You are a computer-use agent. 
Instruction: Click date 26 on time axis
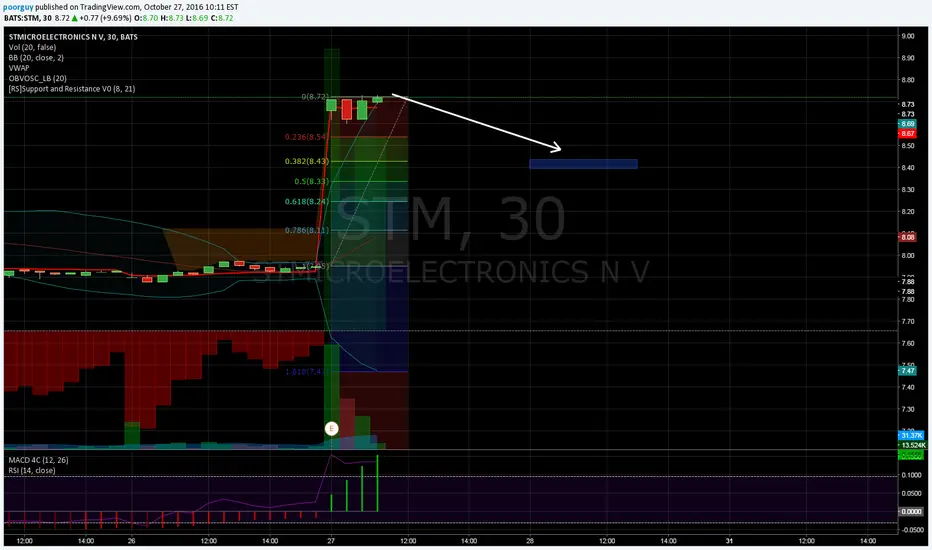point(131,541)
